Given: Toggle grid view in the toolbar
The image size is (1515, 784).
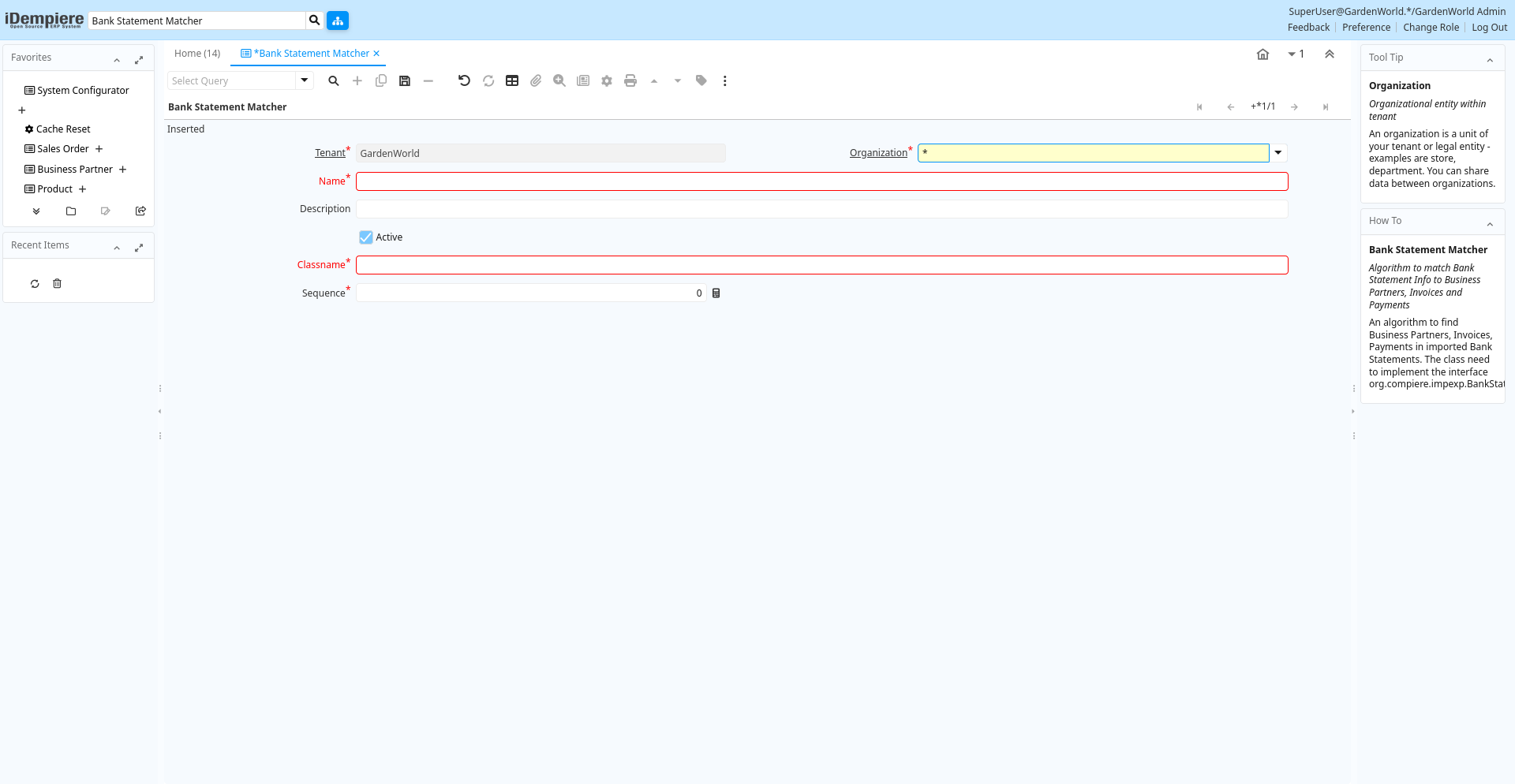Looking at the screenshot, I should click(x=512, y=81).
